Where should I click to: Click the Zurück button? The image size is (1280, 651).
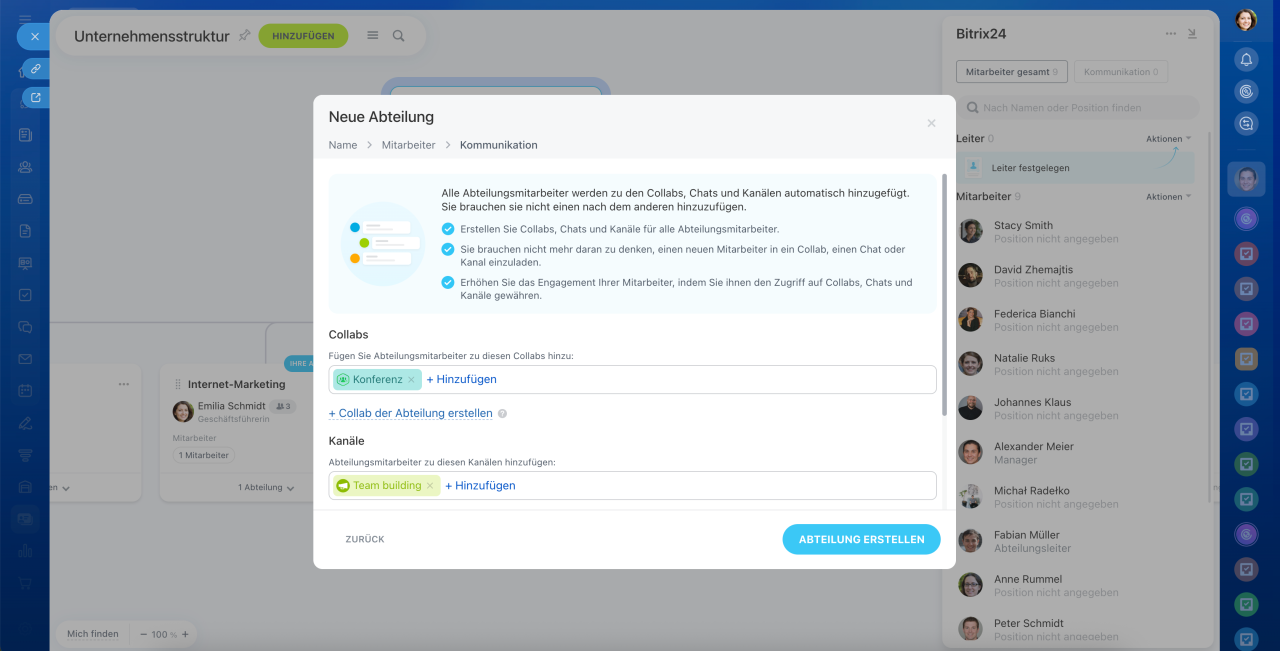365,539
